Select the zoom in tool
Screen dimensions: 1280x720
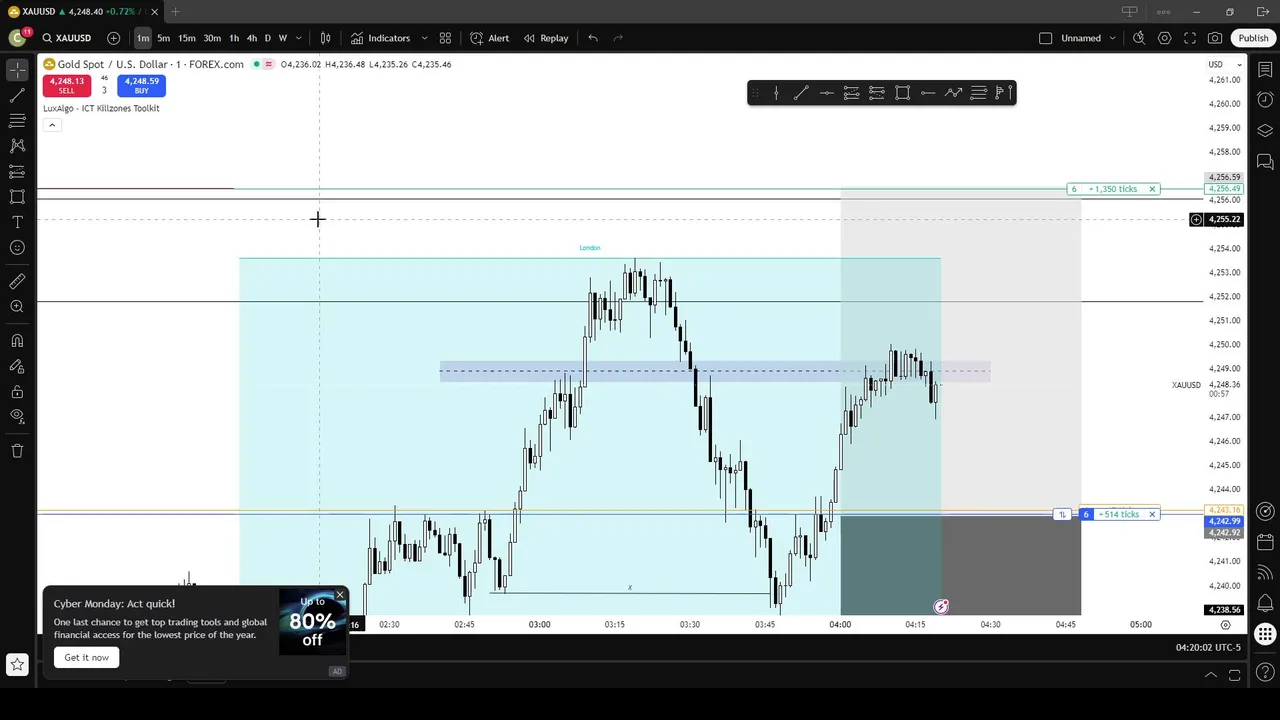click(17, 307)
